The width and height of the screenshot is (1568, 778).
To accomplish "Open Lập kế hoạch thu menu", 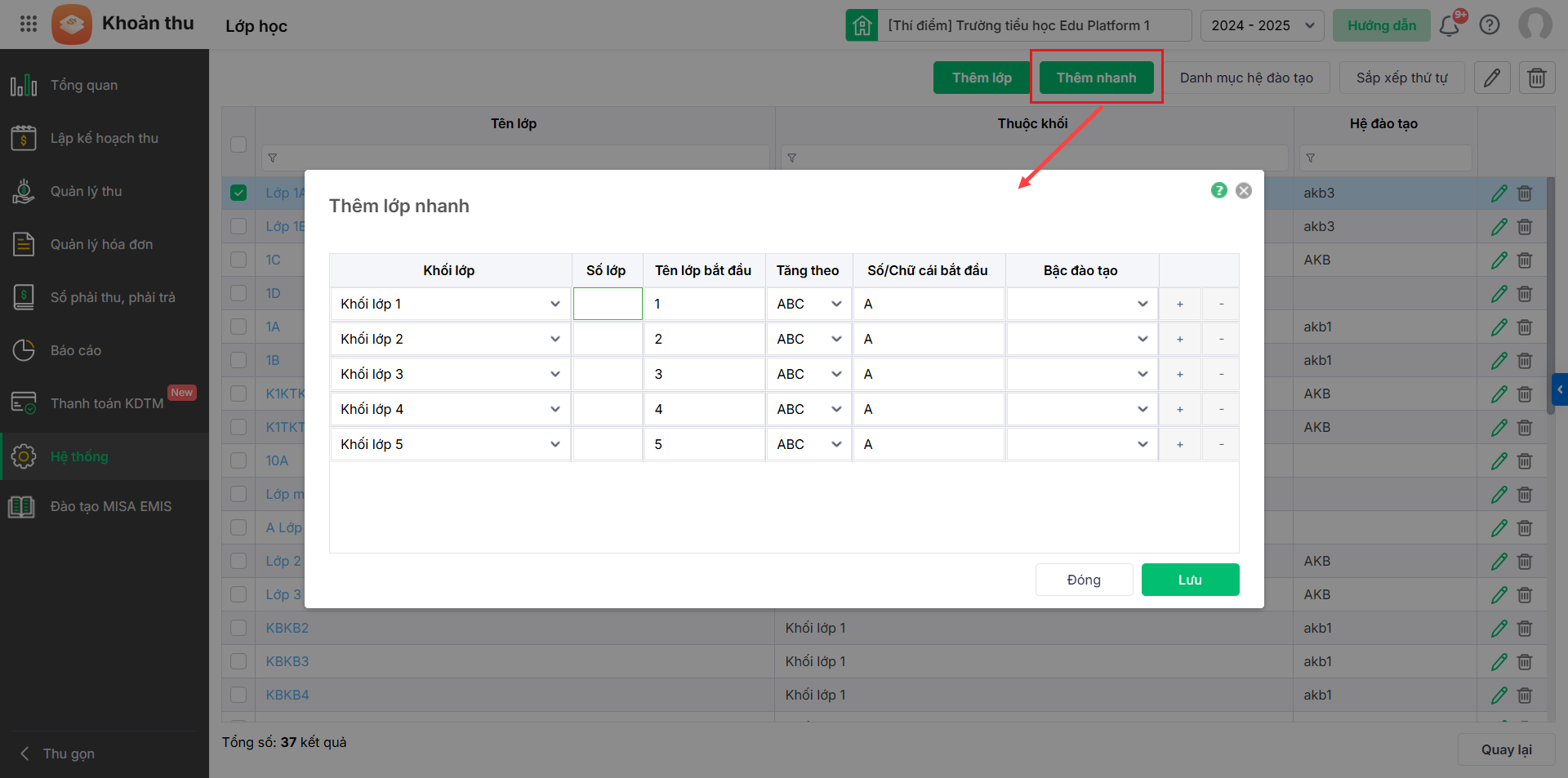I will [x=105, y=138].
